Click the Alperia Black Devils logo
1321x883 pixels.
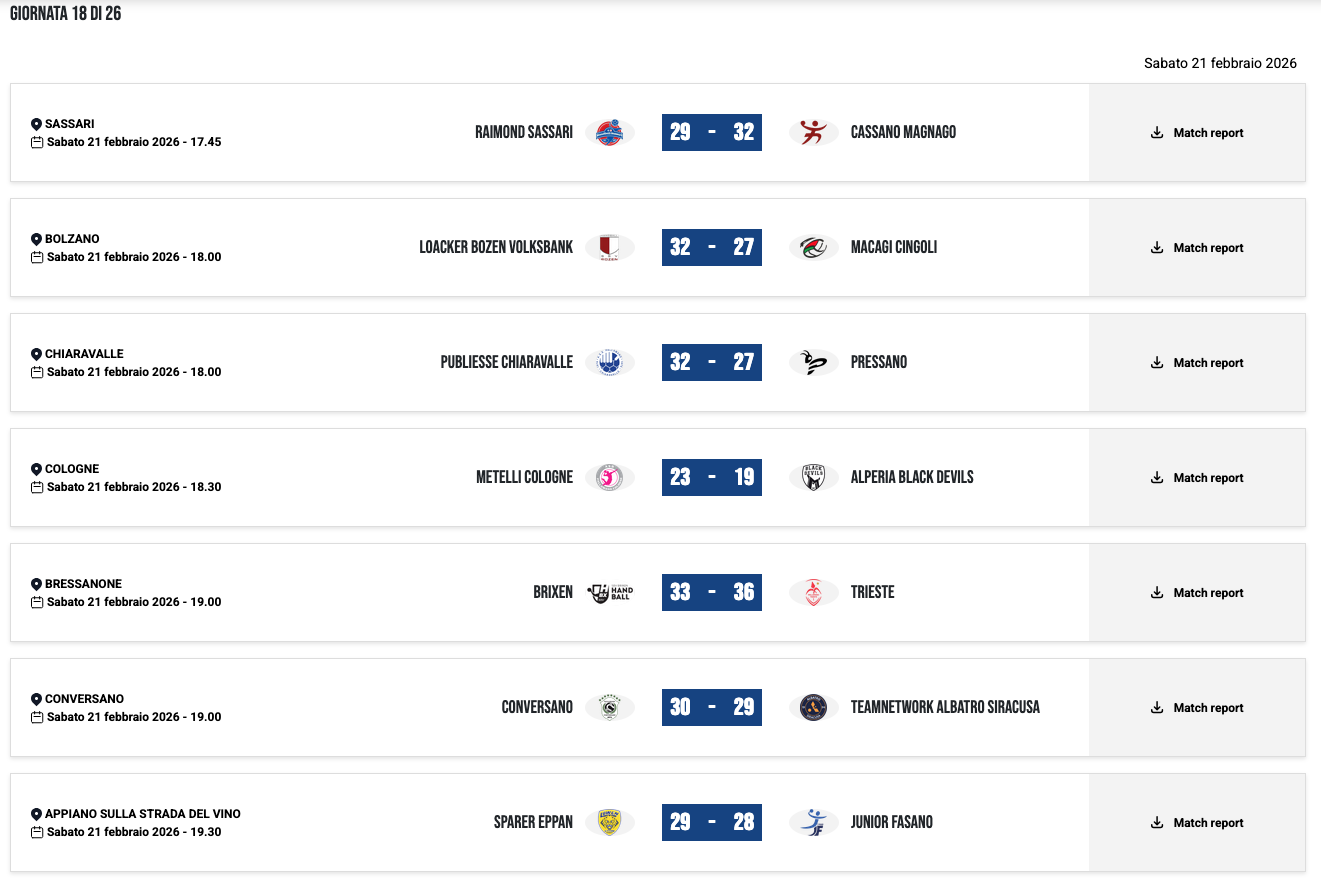pos(813,477)
